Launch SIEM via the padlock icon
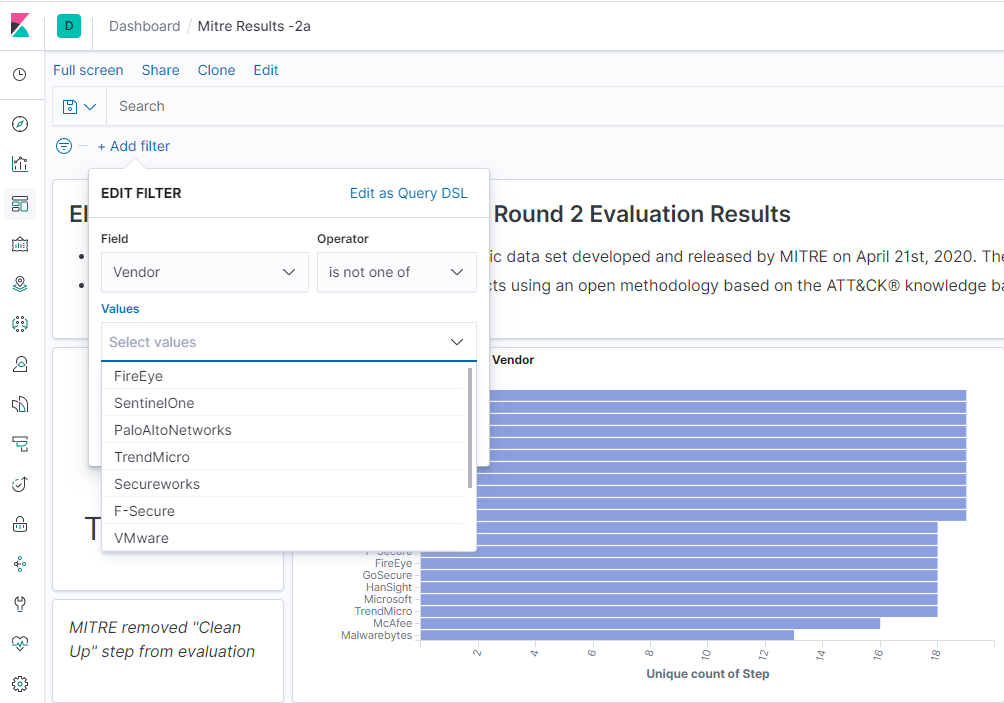 (20, 524)
